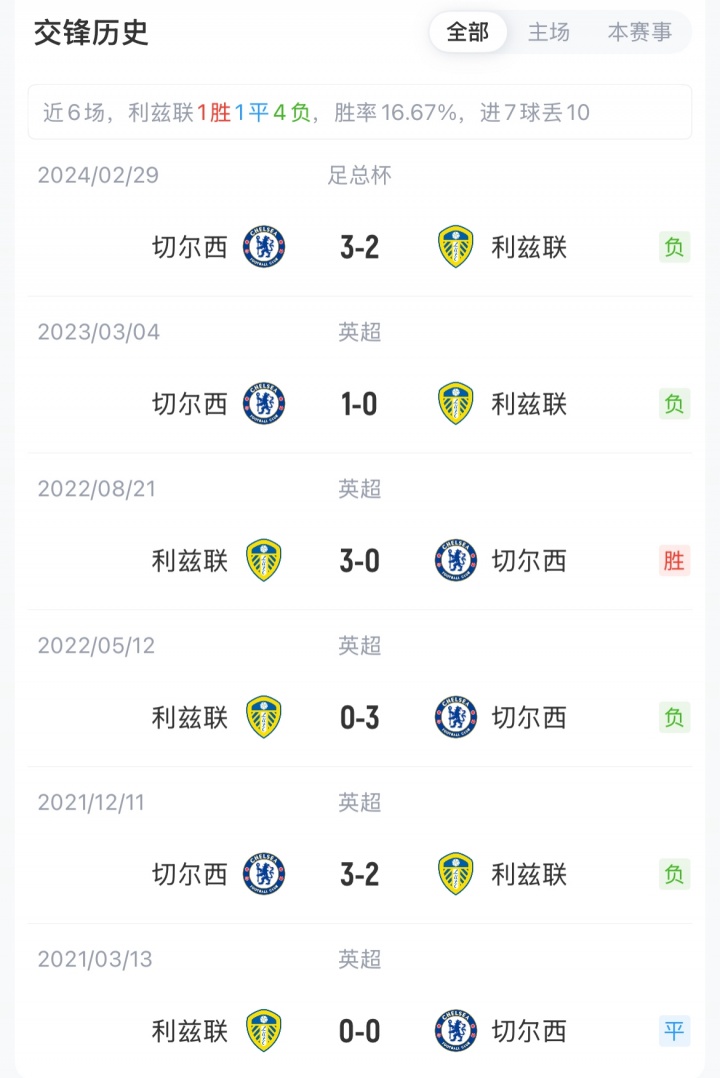Click the 0-0 score from 2021/03/13
Image resolution: width=720 pixels, height=1078 pixels.
point(360,1031)
